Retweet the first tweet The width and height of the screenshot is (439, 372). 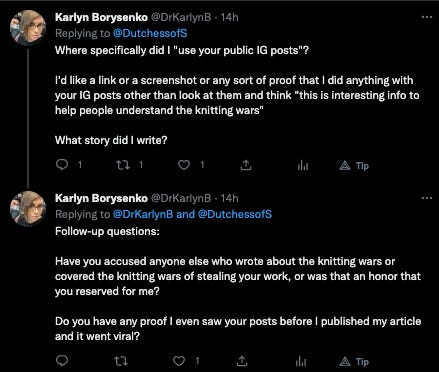[x=123, y=165]
